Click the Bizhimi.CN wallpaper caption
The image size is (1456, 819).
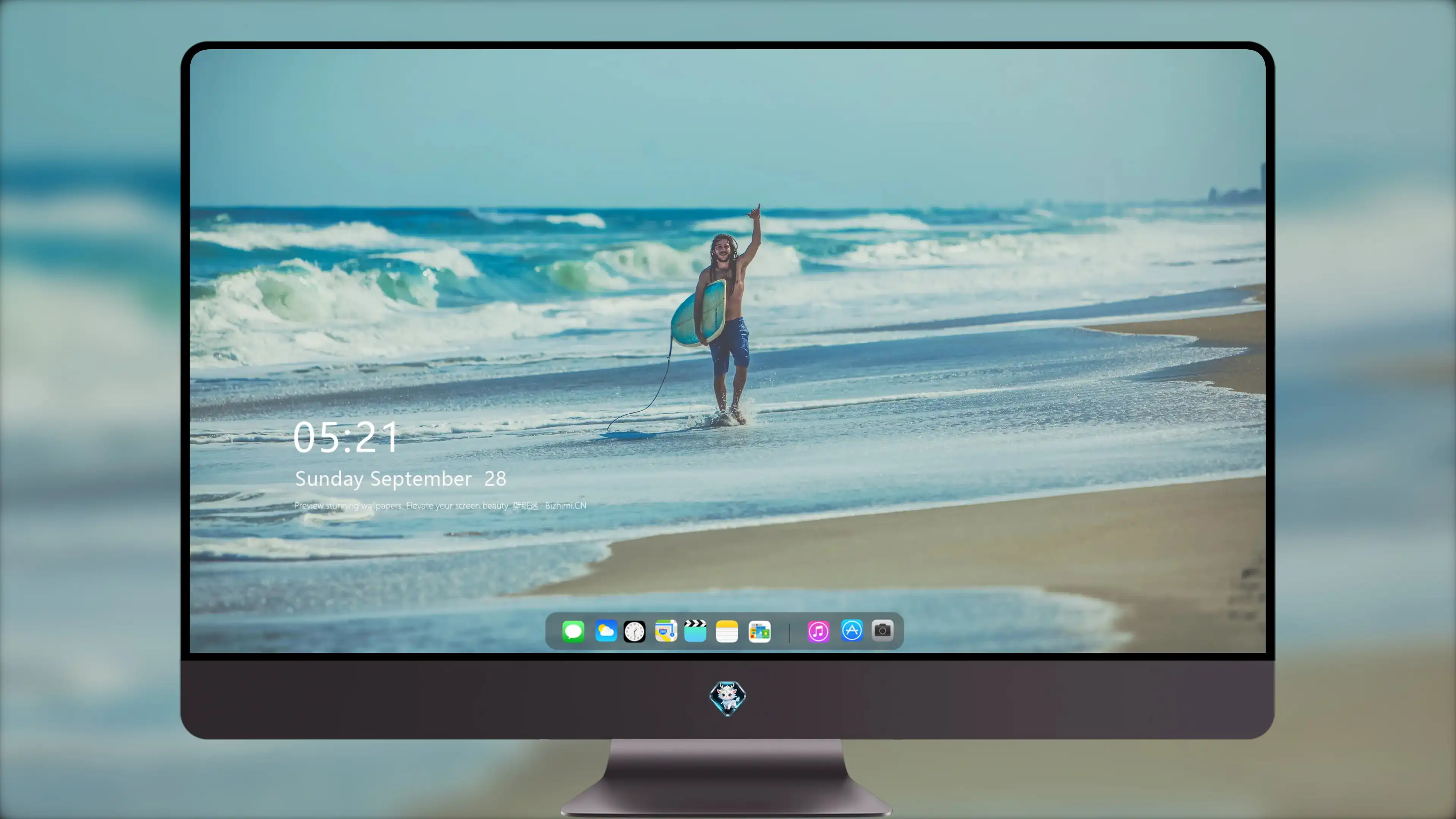[440, 505]
